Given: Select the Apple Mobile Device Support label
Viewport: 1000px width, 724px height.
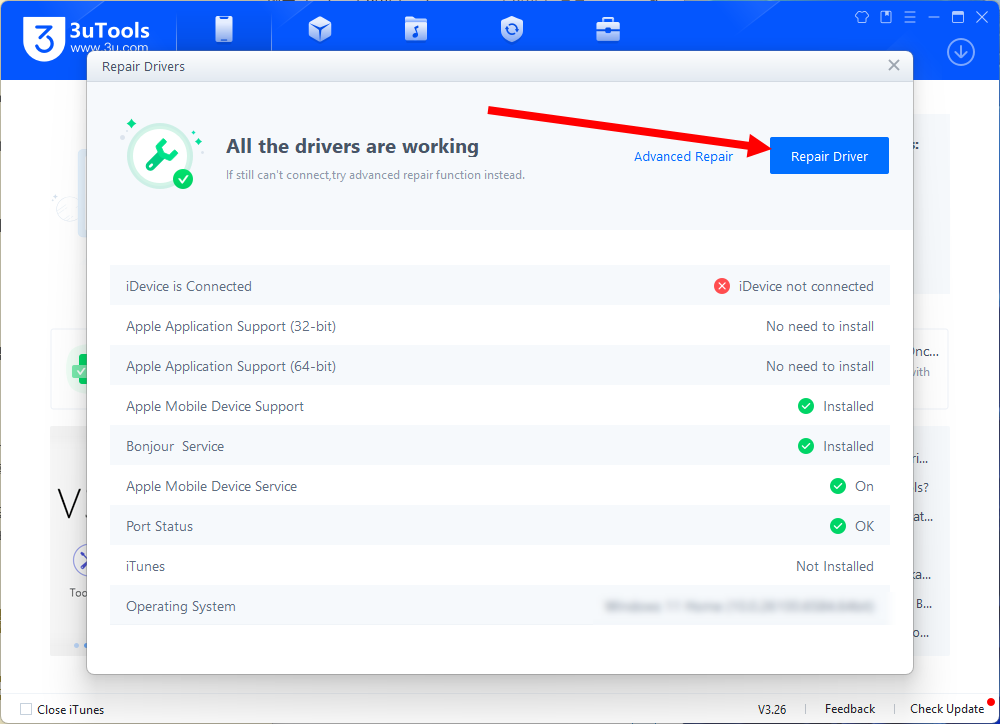Looking at the screenshot, I should coord(215,406).
